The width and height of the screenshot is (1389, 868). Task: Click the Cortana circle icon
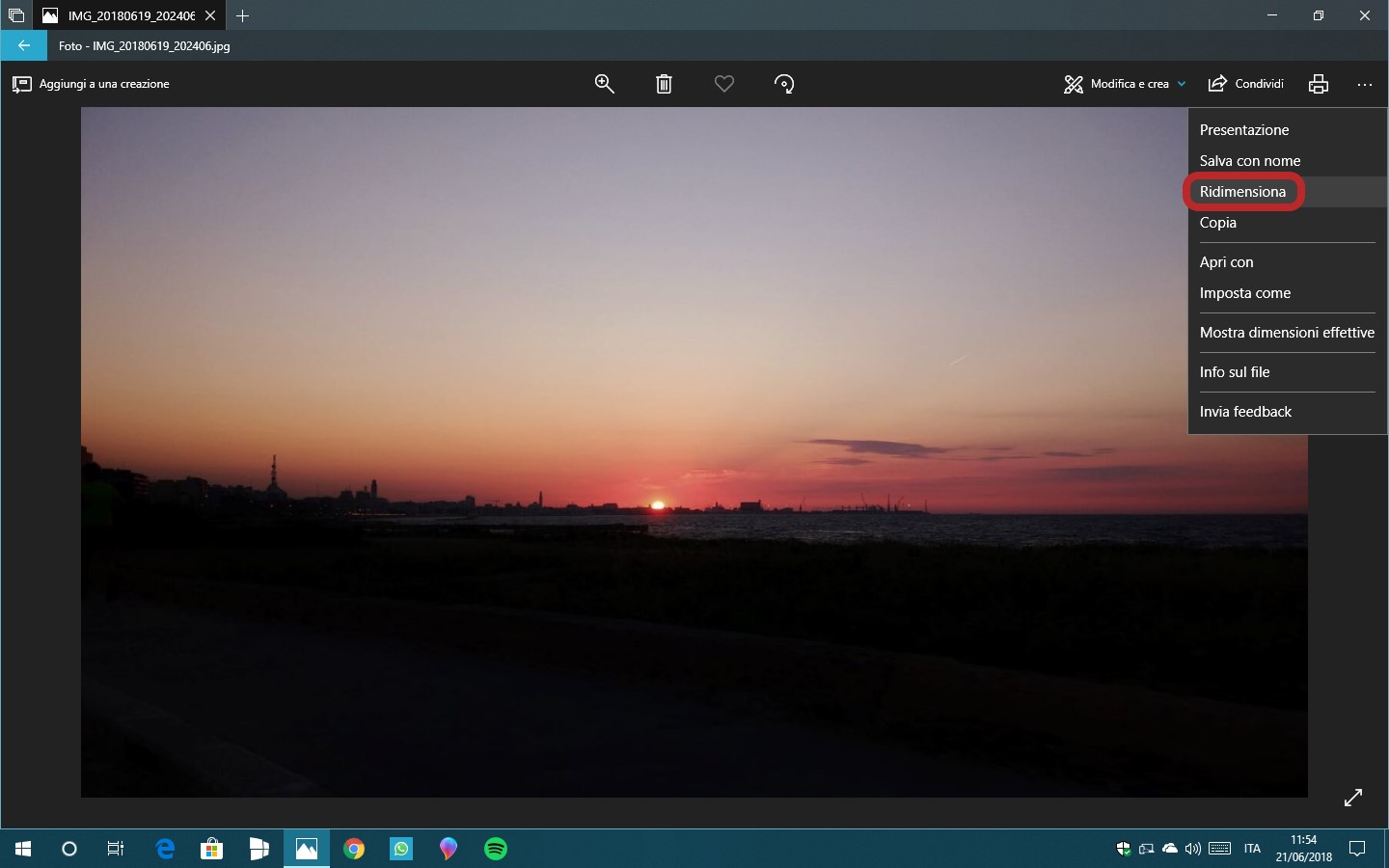coord(69,849)
